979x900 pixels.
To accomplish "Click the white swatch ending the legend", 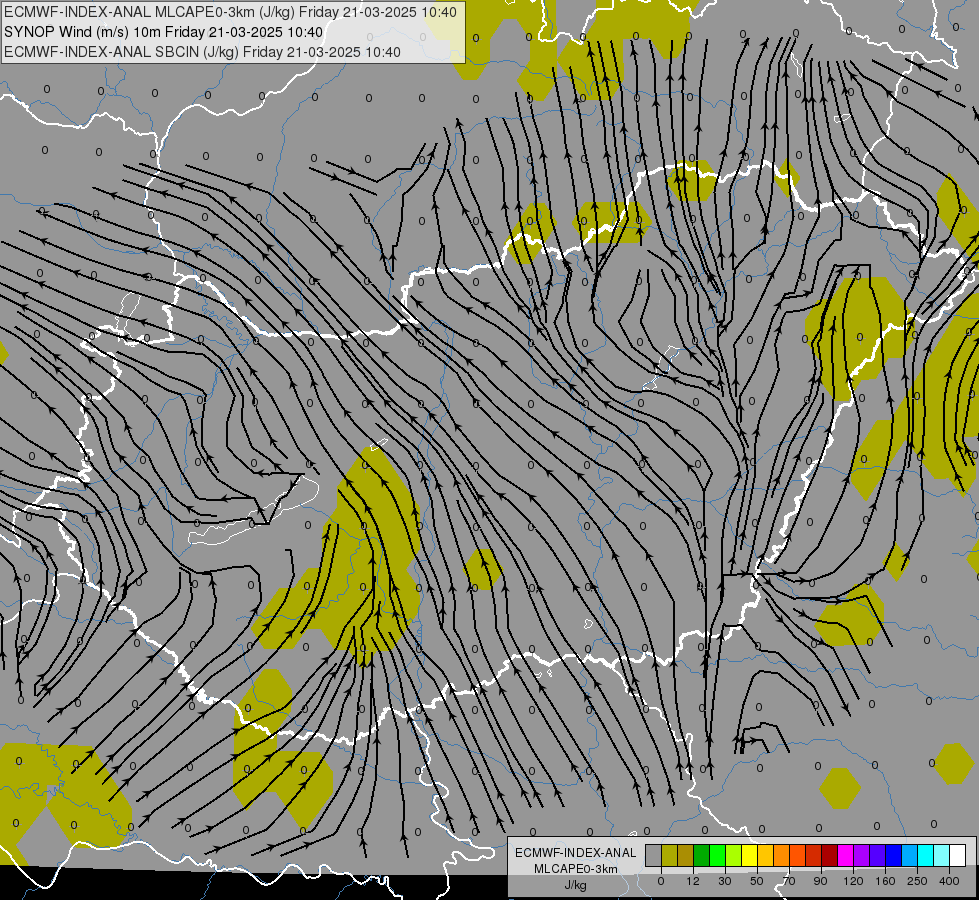I will 958,855.
